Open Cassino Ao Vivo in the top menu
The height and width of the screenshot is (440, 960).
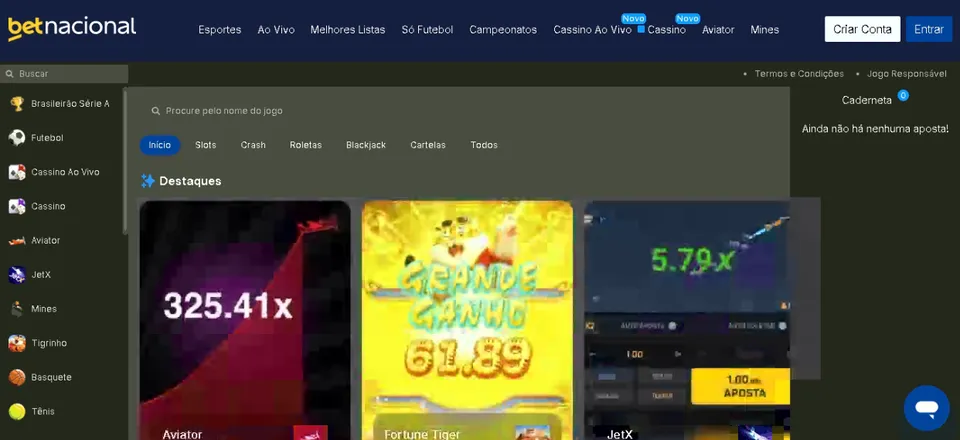click(x=593, y=29)
